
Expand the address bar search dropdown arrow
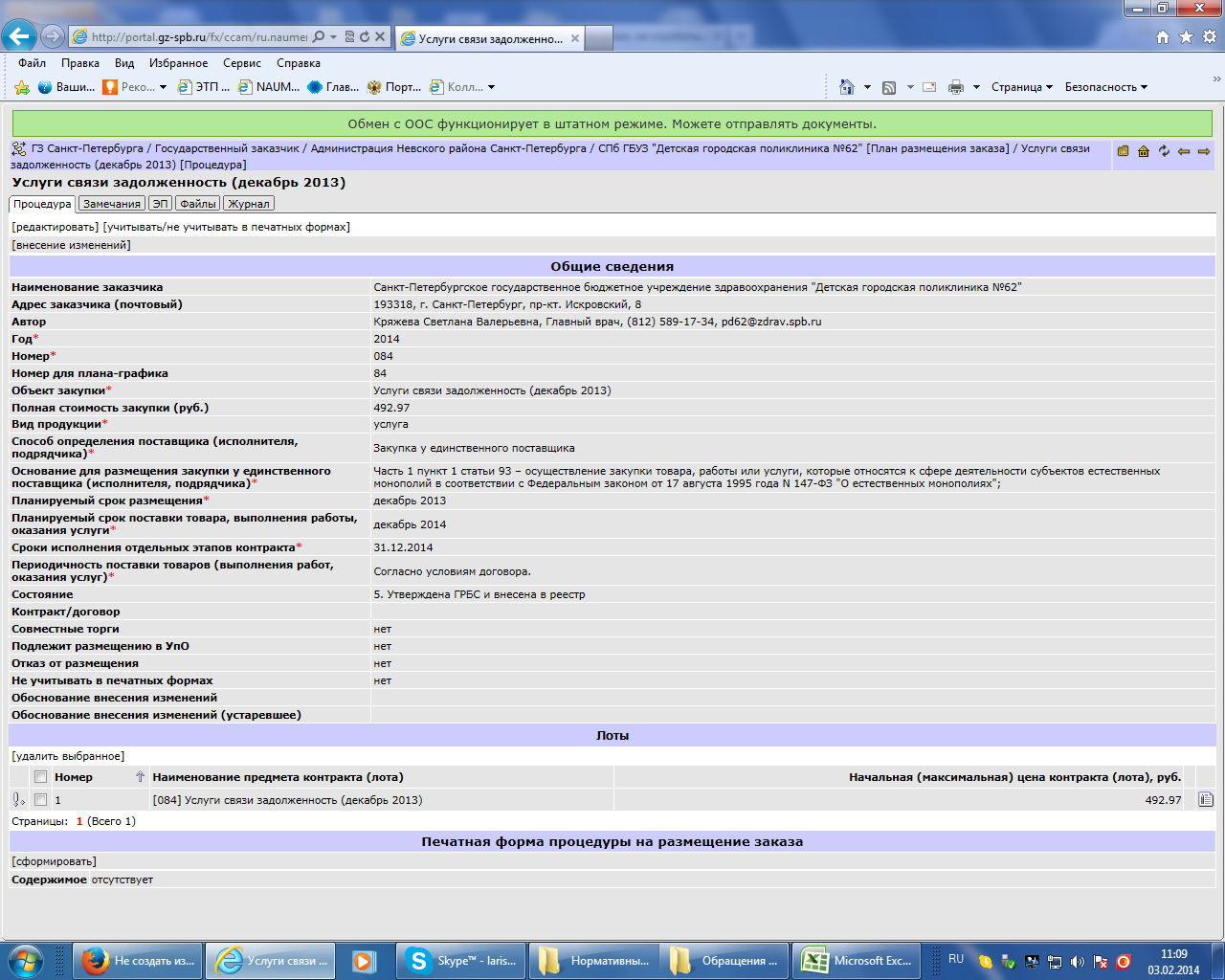click(333, 37)
